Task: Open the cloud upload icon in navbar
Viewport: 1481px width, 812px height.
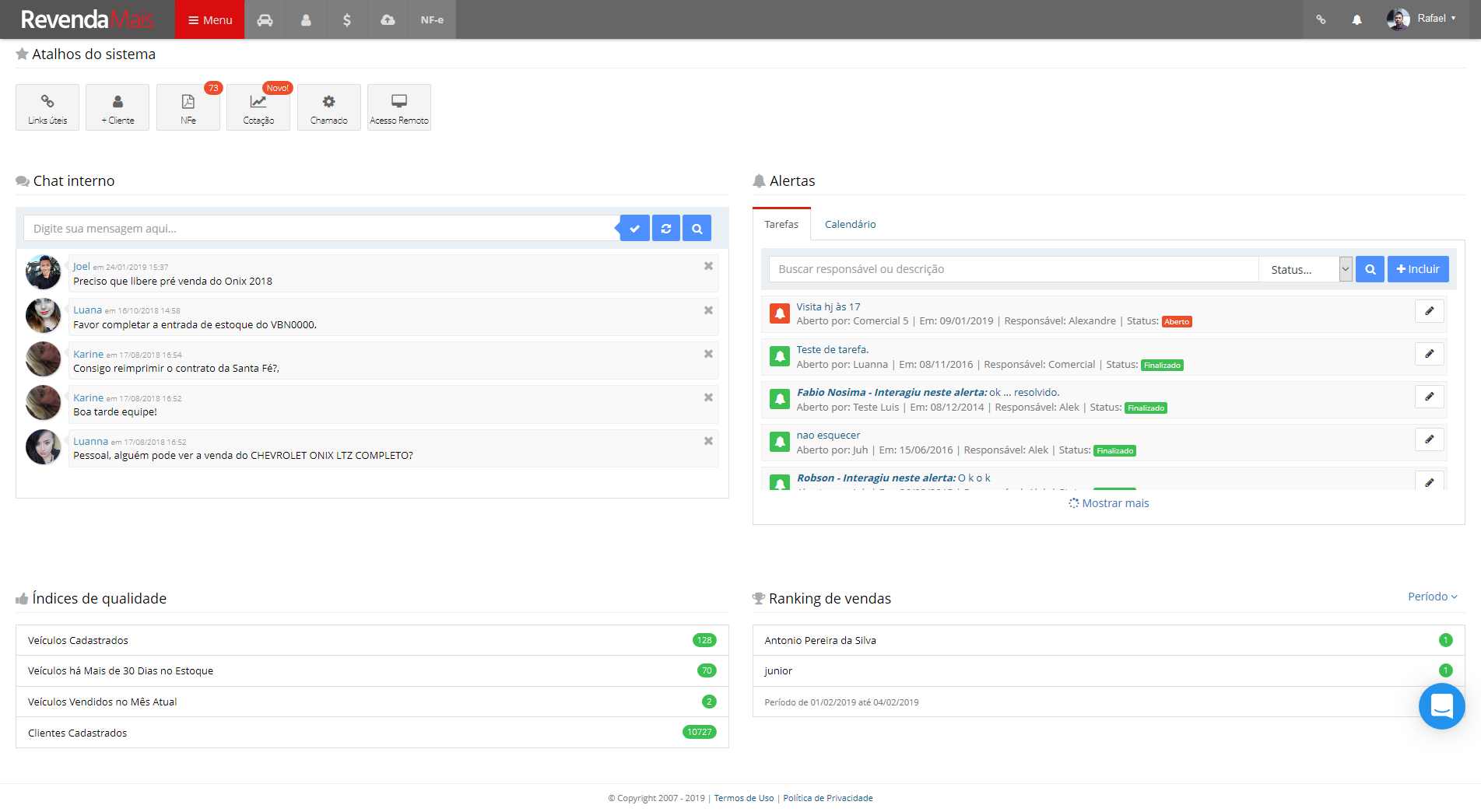Action: pos(388,19)
